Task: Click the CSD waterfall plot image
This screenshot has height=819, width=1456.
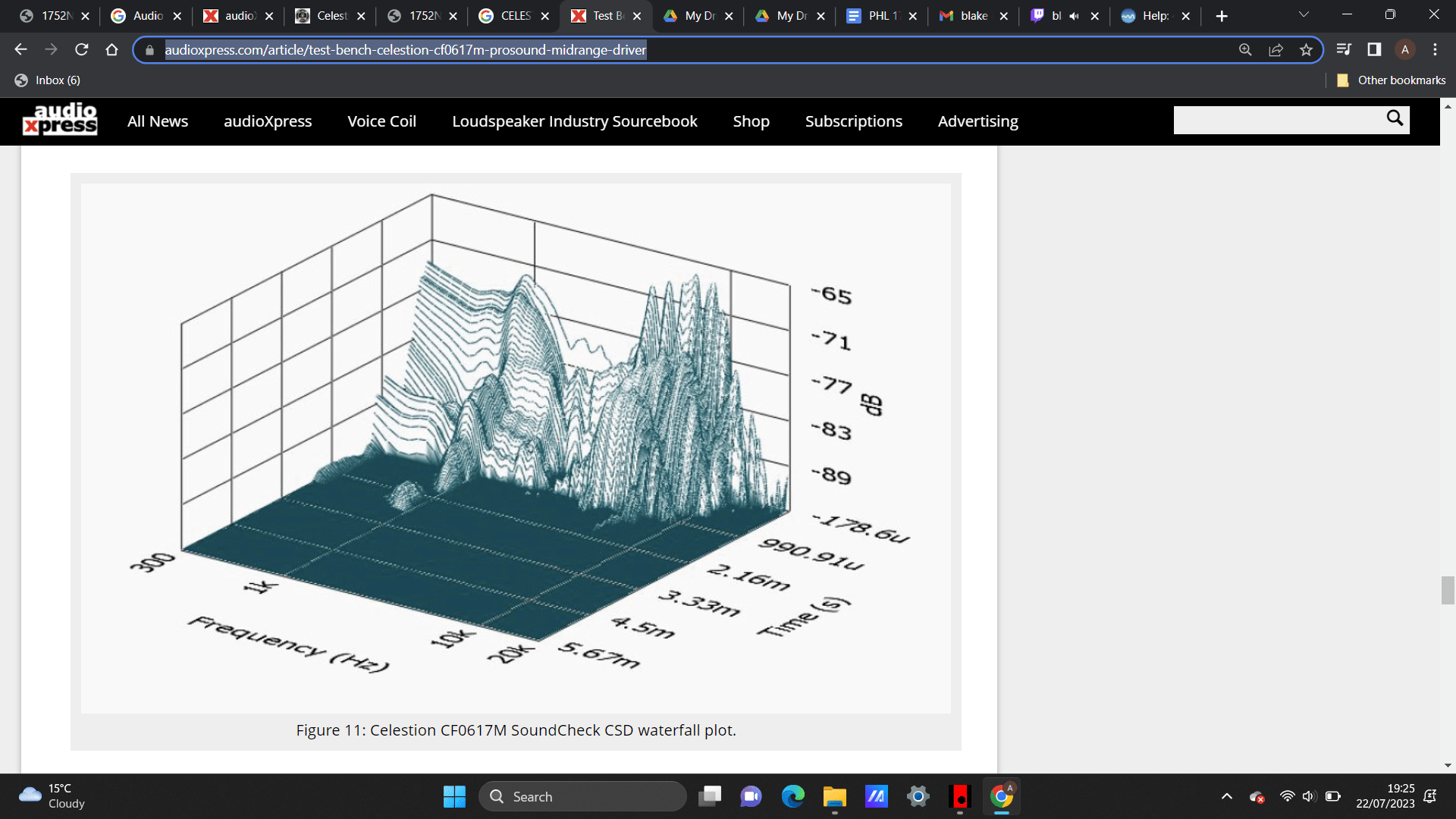Action: click(x=516, y=447)
